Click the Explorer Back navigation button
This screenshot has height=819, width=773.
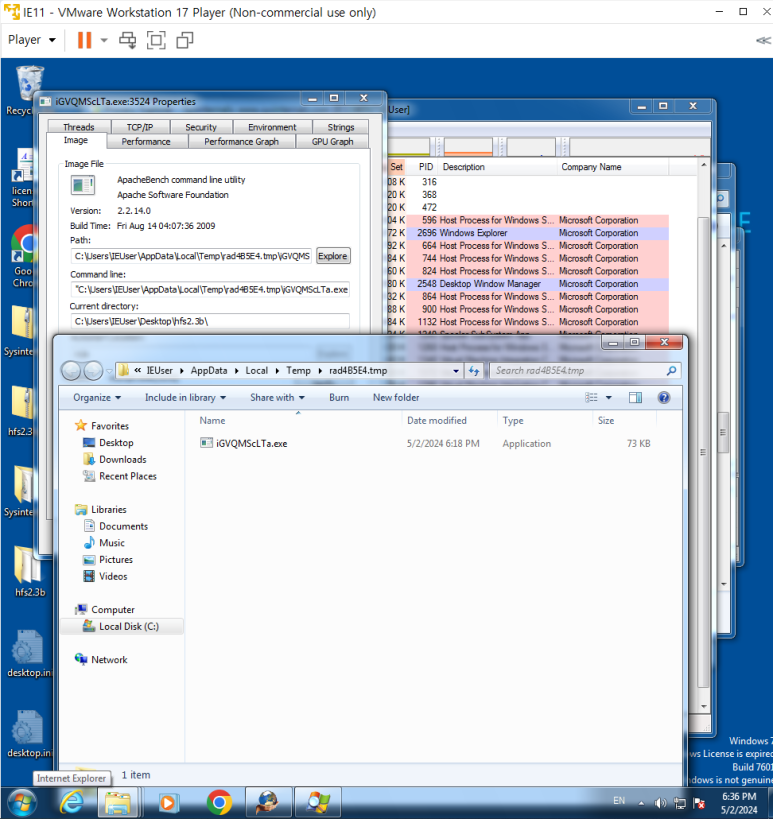click(x=72, y=370)
